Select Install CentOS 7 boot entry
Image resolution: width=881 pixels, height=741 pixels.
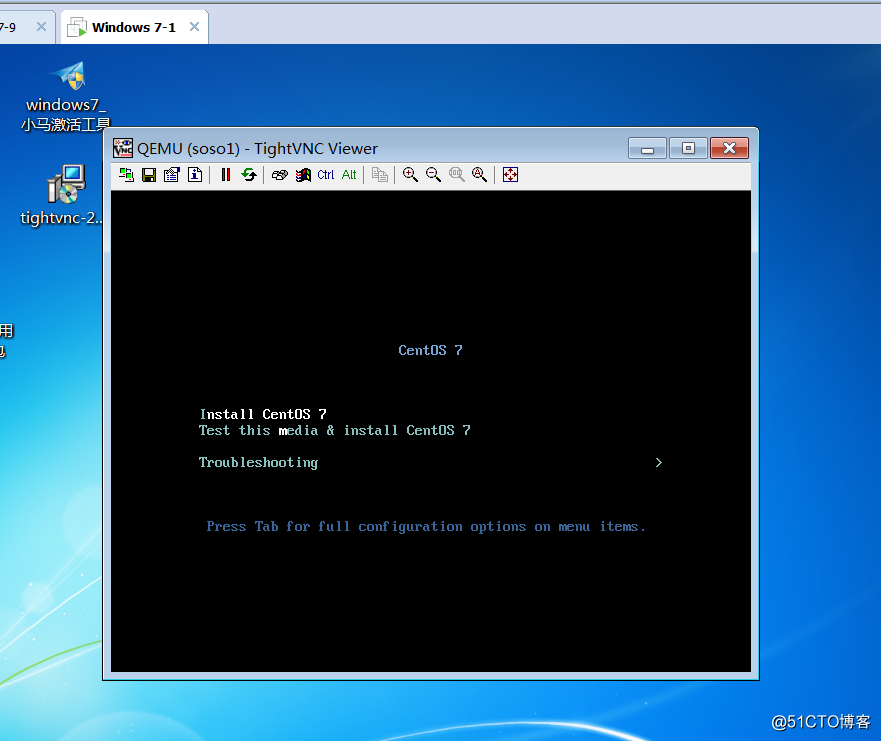pyautogui.click(x=263, y=414)
